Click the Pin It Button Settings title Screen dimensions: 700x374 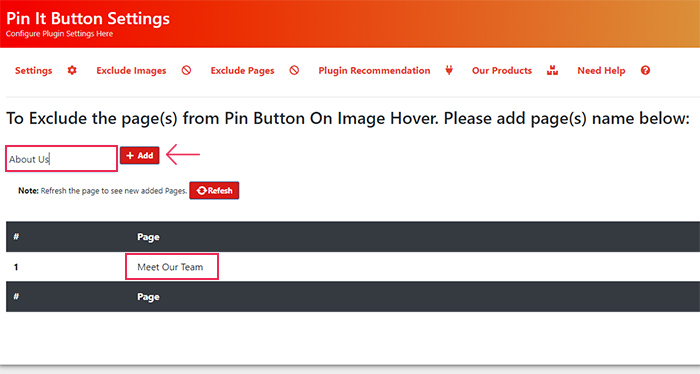pyautogui.click(x=88, y=18)
